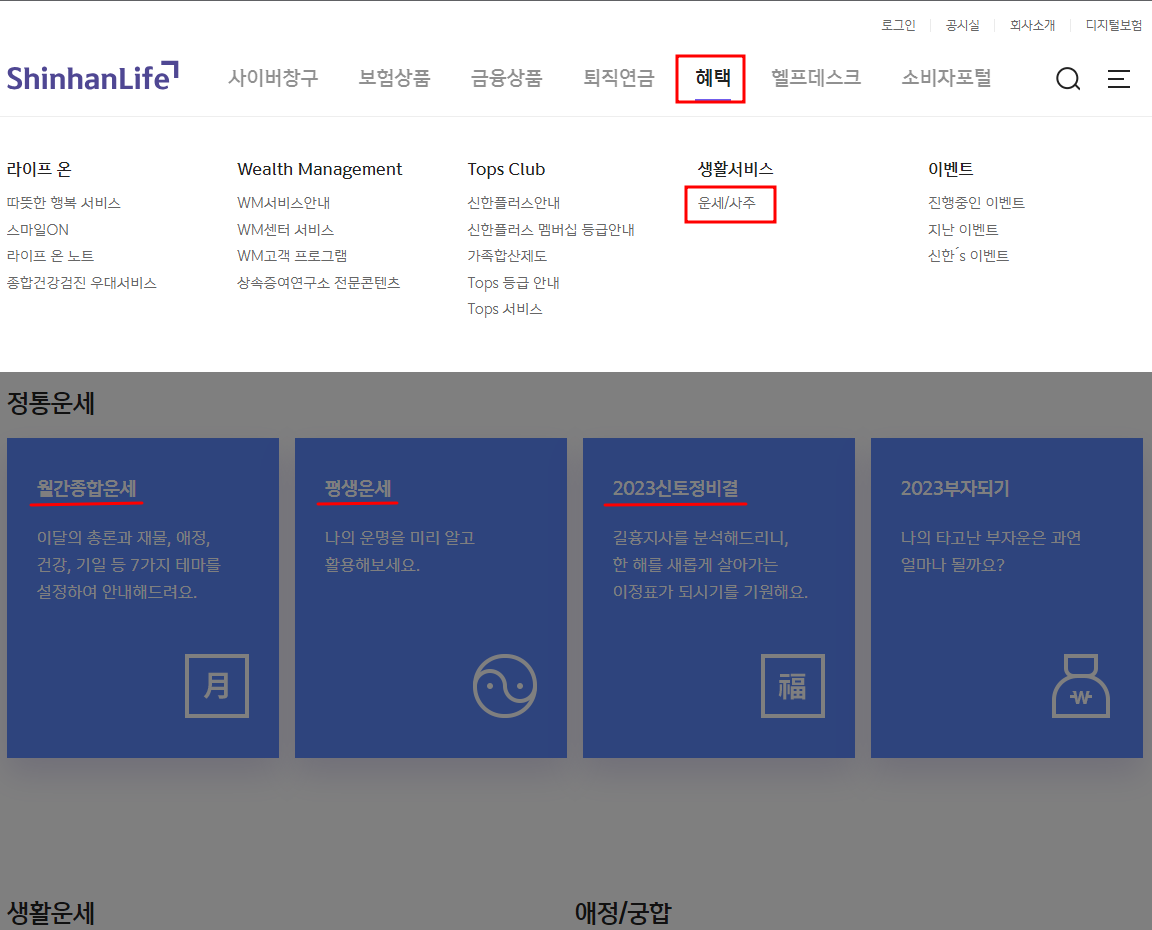Open the 금융상품 menu
The height and width of the screenshot is (930, 1152).
pos(507,78)
